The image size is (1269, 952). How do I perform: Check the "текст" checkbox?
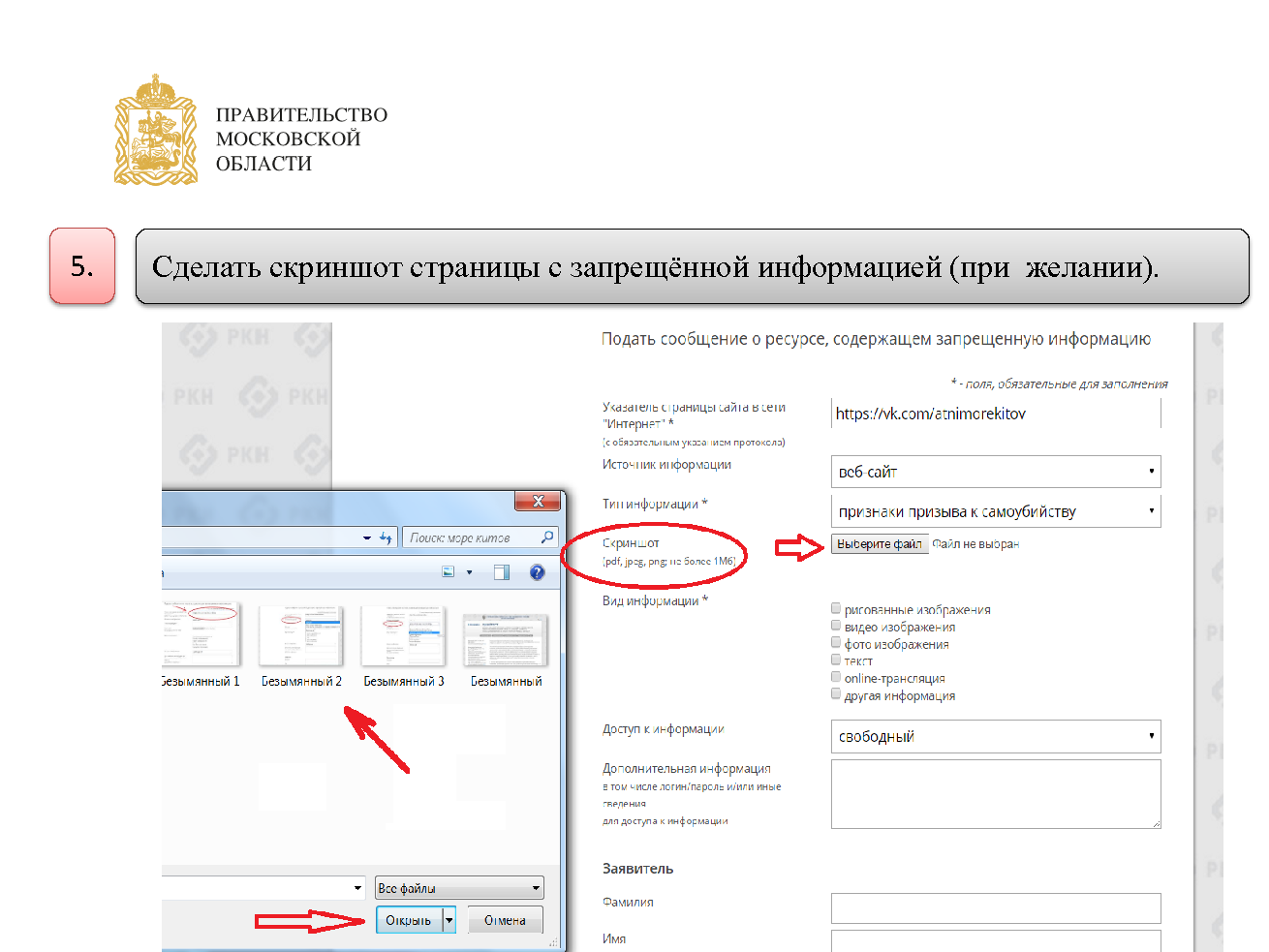click(x=836, y=660)
